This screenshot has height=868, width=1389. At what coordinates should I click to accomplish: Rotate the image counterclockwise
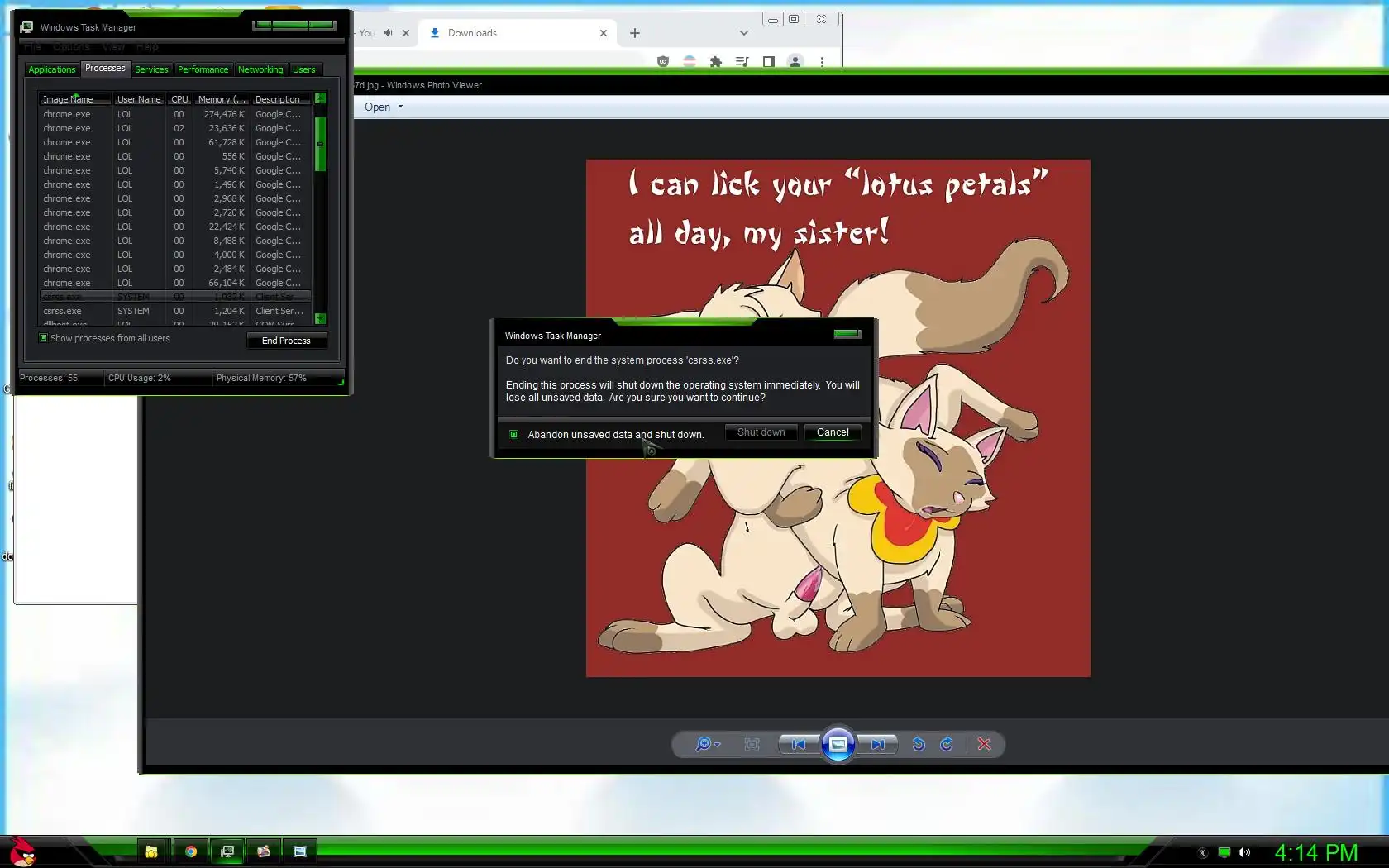pyautogui.click(x=919, y=744)
